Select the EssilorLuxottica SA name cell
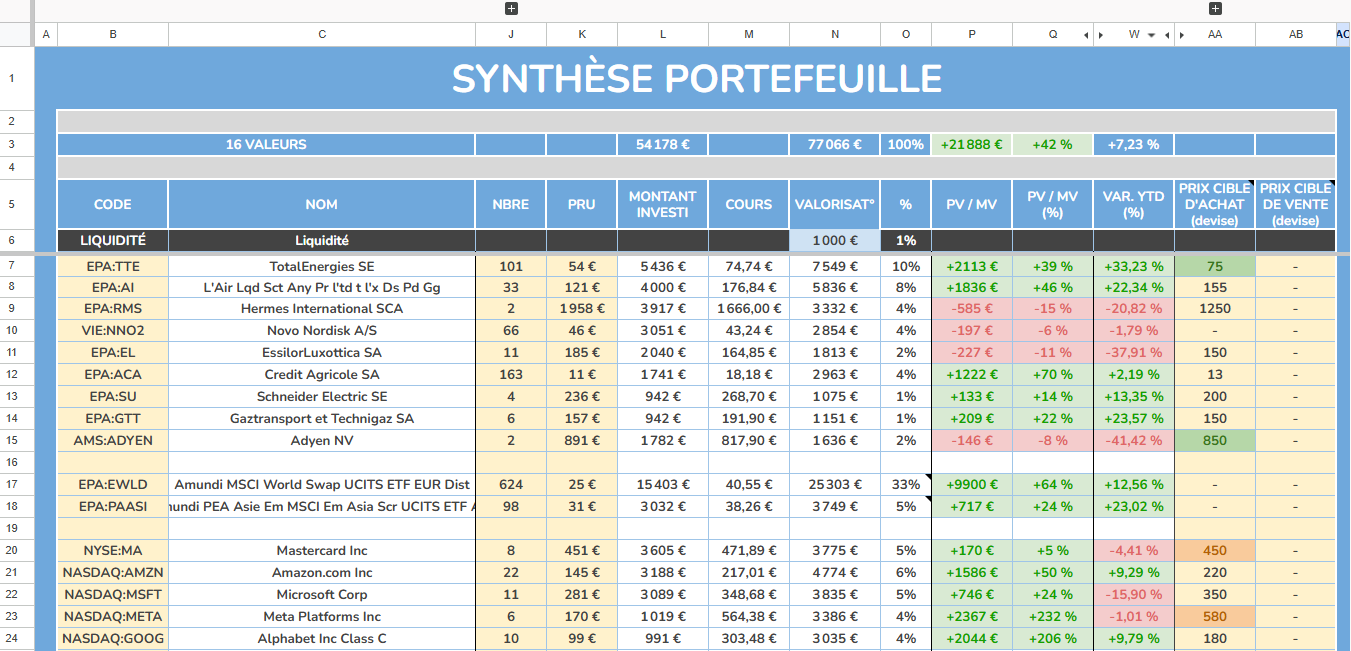 coord(322,353)
